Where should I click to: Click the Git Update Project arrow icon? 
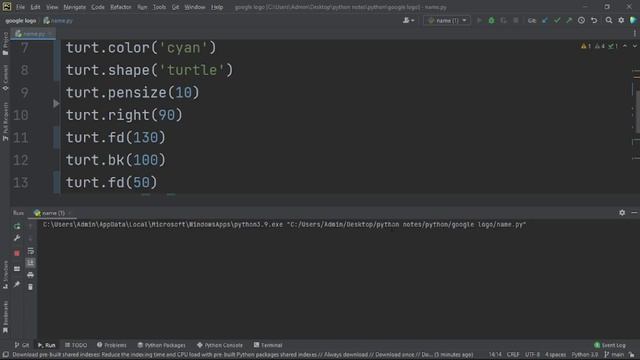coord(545,20)
